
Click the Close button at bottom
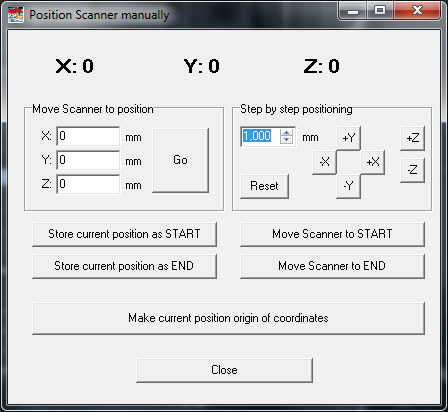pos(224,370)
